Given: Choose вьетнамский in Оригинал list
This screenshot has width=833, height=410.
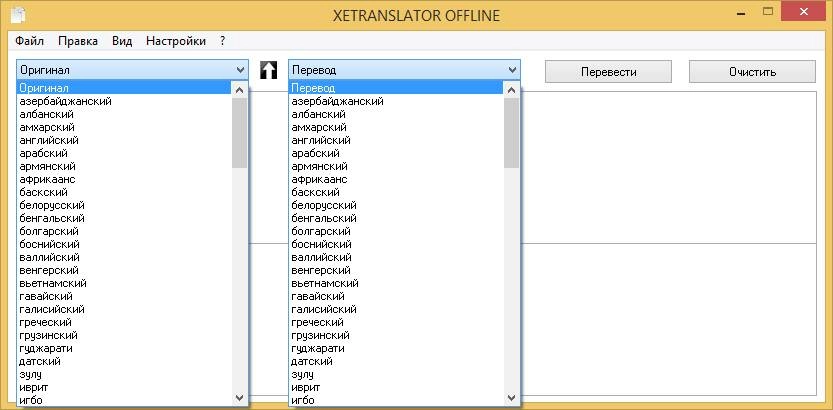Looking at the screenshot, I should (124, 283).
